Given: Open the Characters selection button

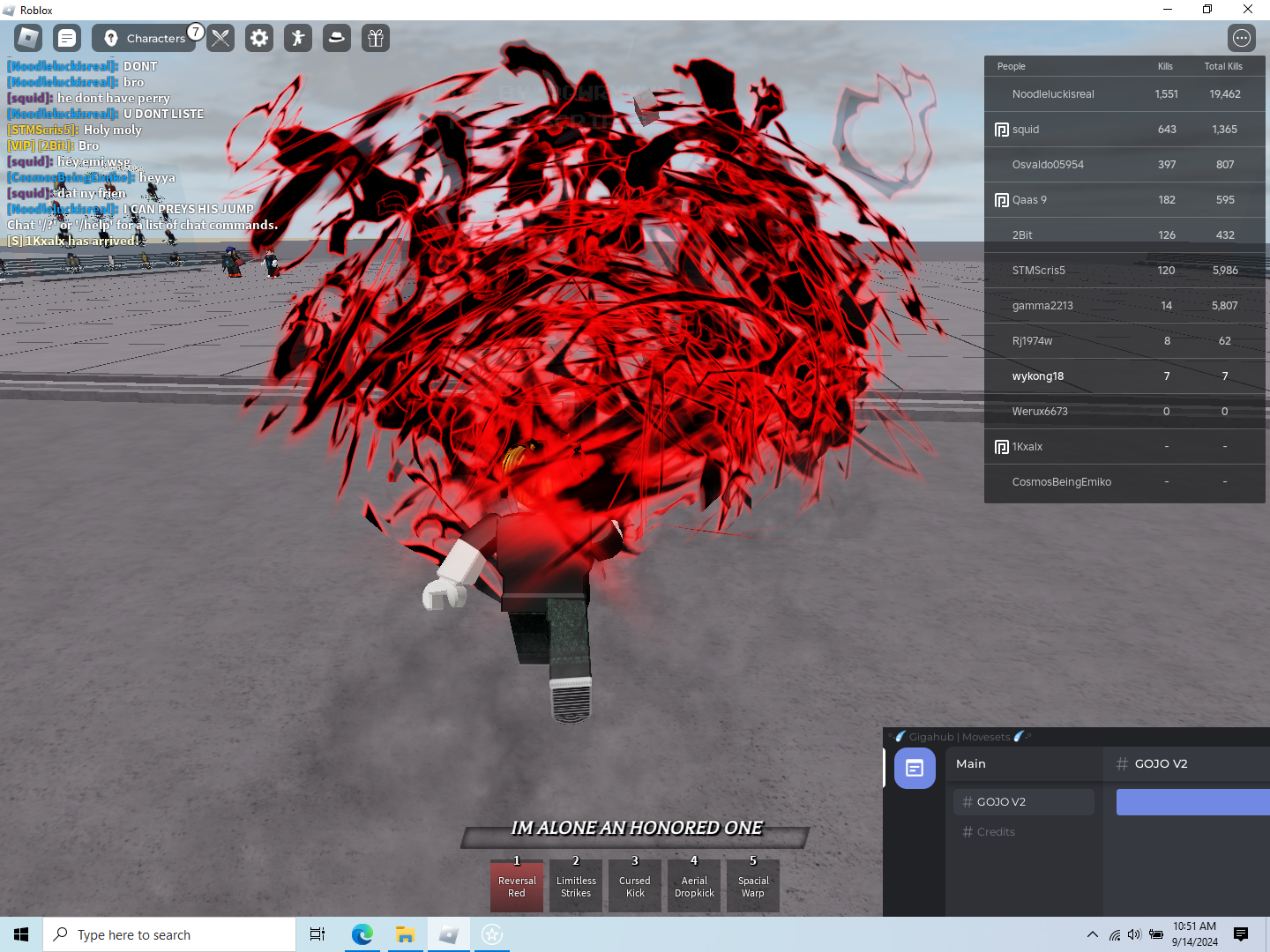Looking at the screenshot, I should (144, 38).
